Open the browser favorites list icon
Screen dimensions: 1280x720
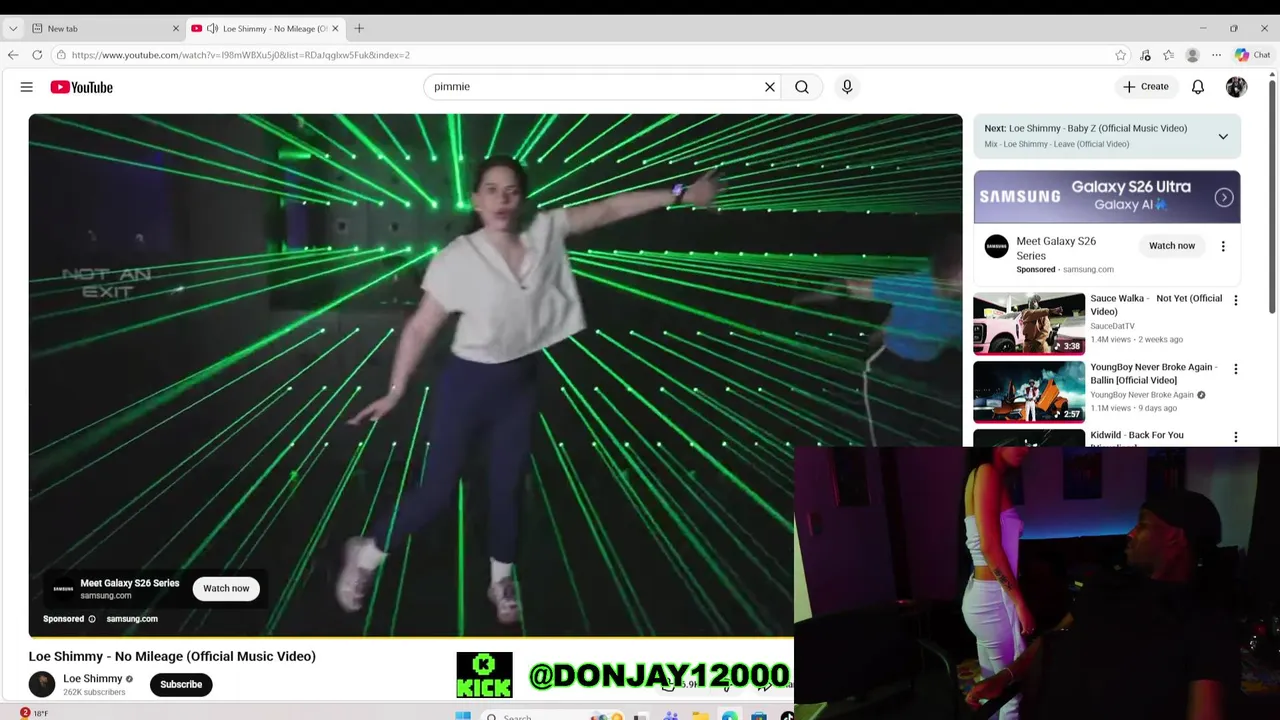1168,55
